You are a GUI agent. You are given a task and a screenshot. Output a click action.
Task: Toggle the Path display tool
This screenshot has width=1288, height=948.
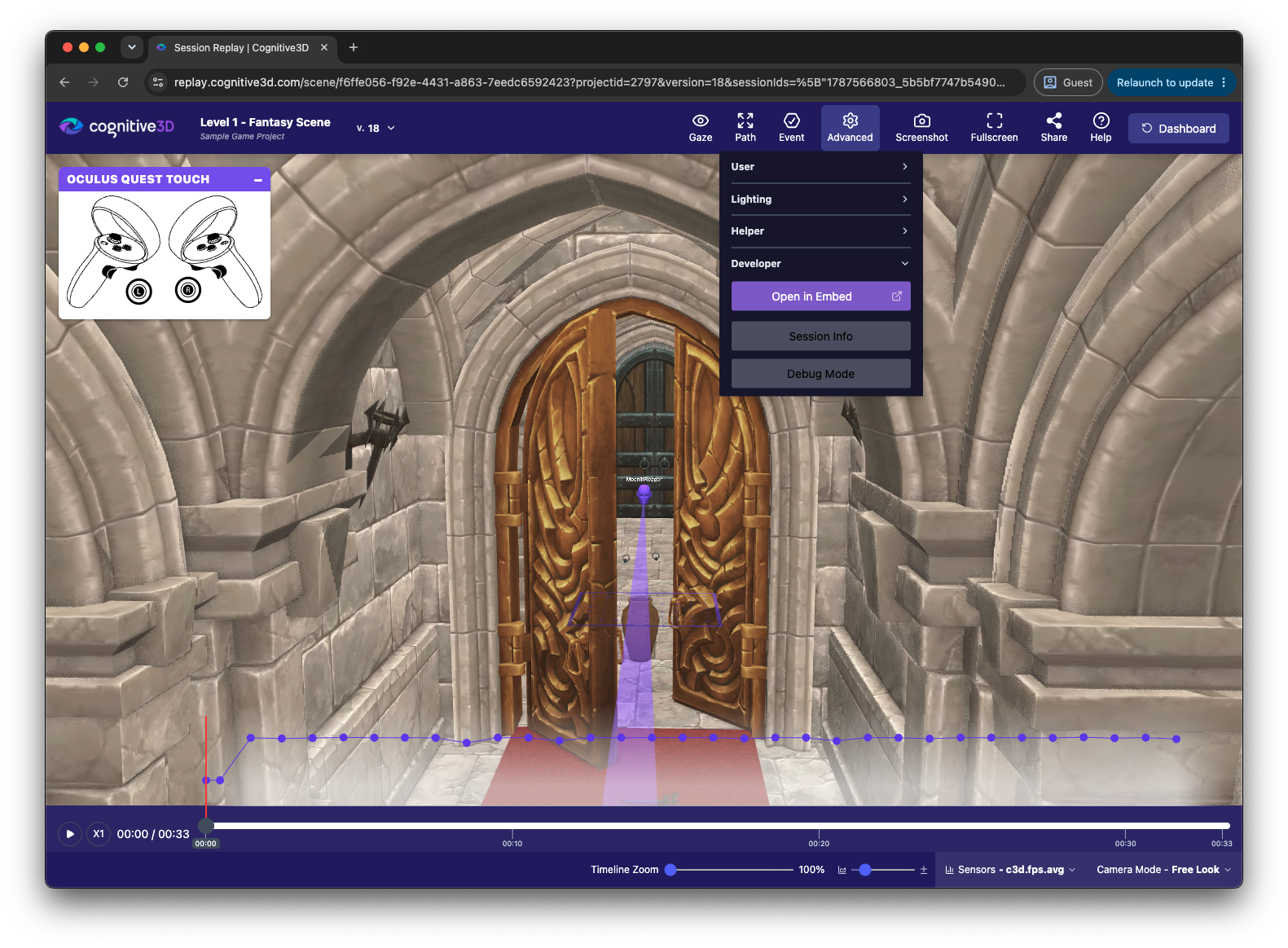[745, 128]
